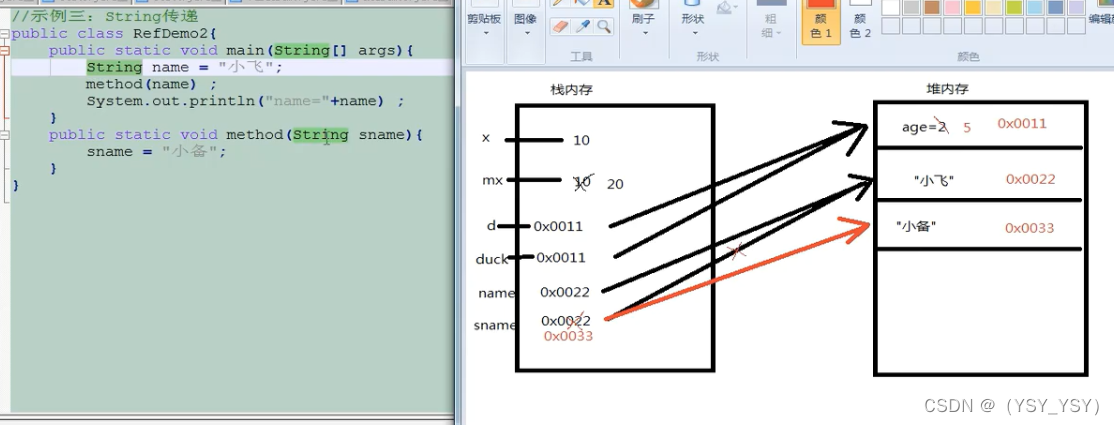Select the Text tool marked A
1114x425 pixels.
pyautogui.click(x=603, y=3)
